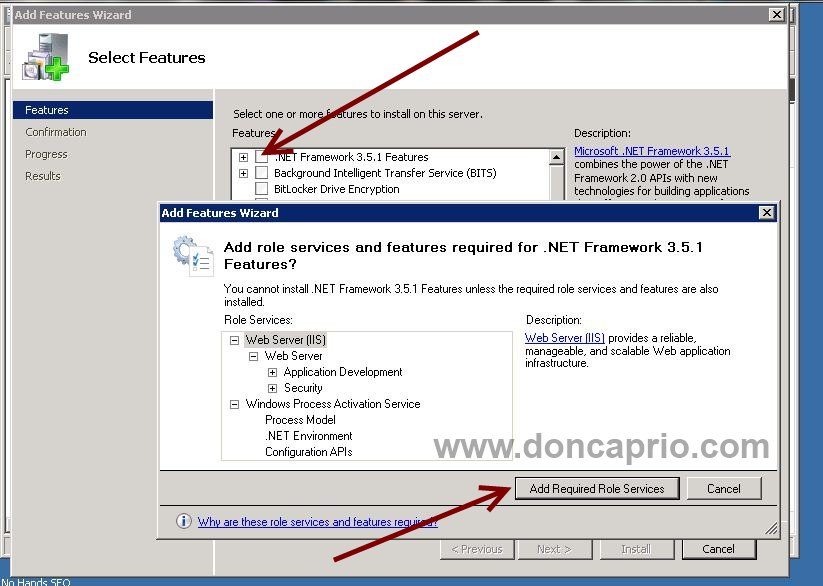Select the Web Server (IIS) tree label

click(x=286, y=340)
